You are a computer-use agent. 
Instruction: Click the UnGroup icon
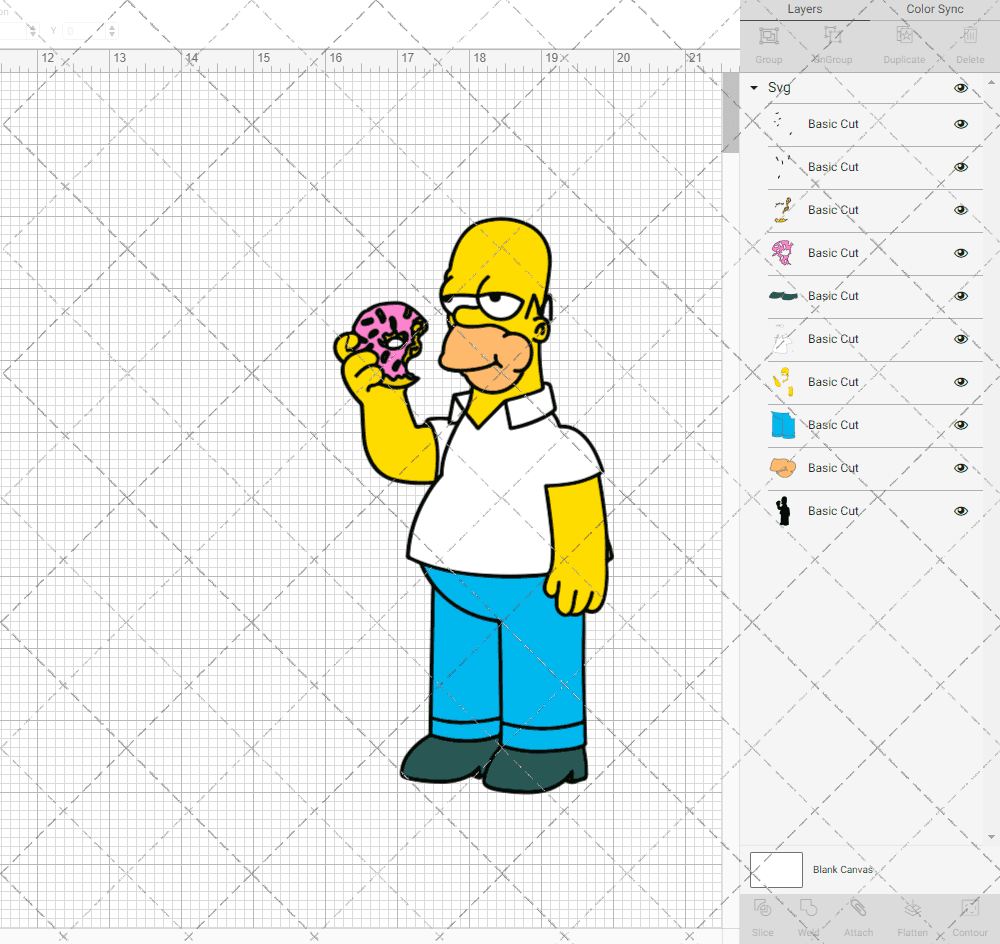832,36
